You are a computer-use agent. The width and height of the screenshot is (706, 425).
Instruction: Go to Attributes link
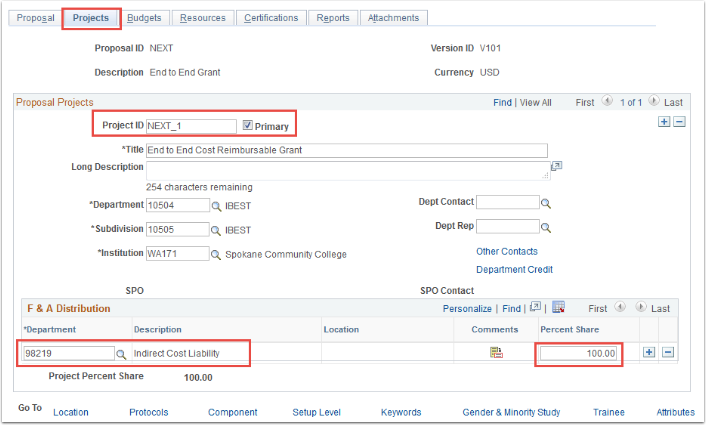[675, 412]
